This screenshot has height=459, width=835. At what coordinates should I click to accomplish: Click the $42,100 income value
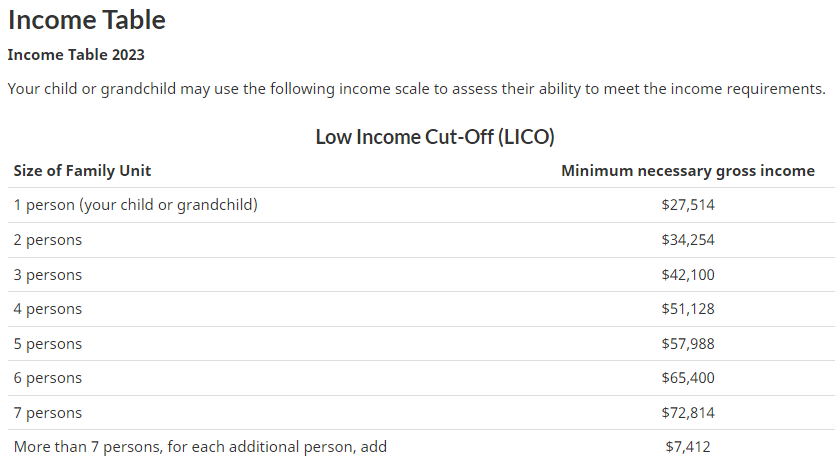pos(687,274)
